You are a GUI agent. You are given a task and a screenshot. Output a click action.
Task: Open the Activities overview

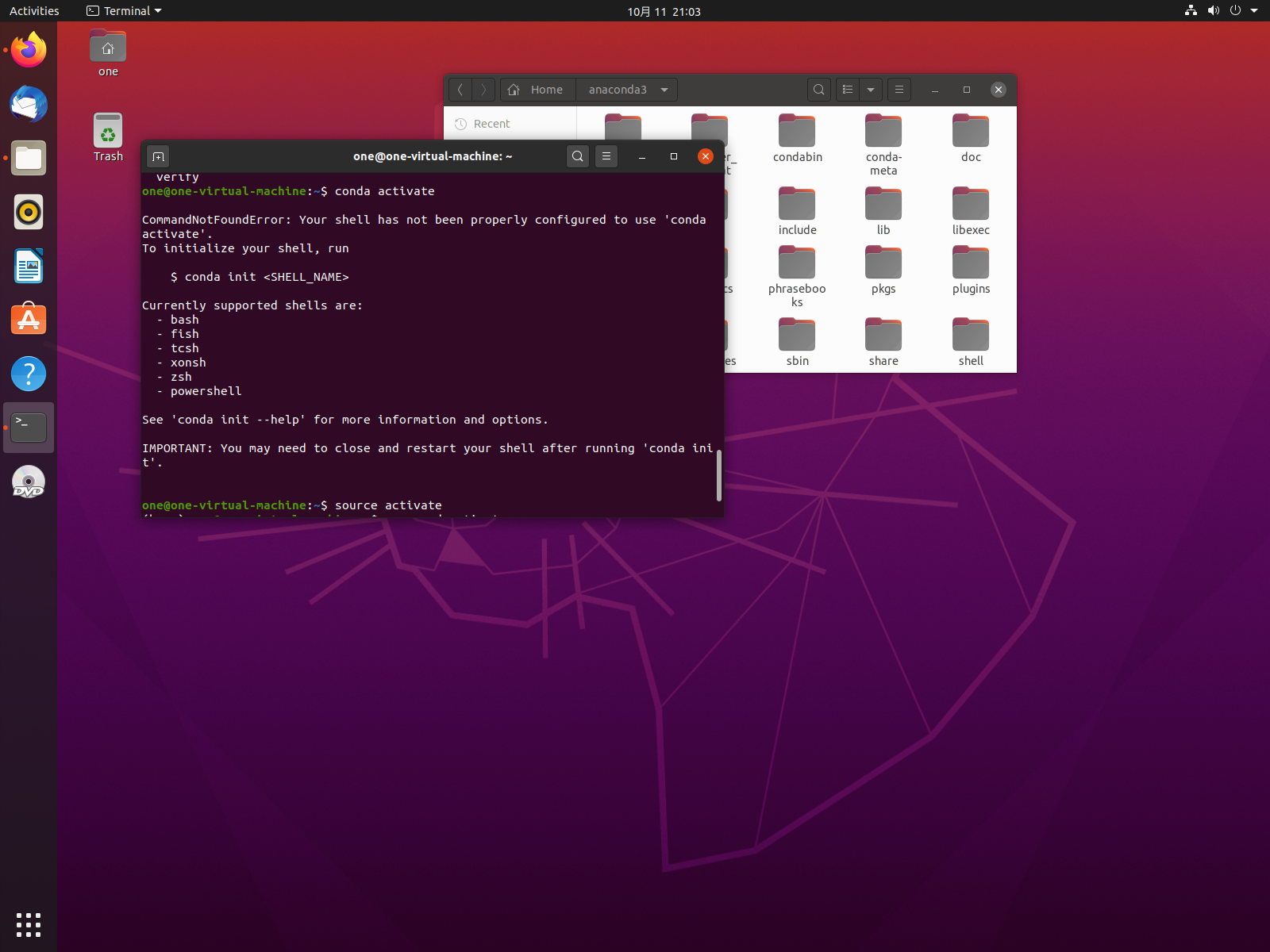33,10
